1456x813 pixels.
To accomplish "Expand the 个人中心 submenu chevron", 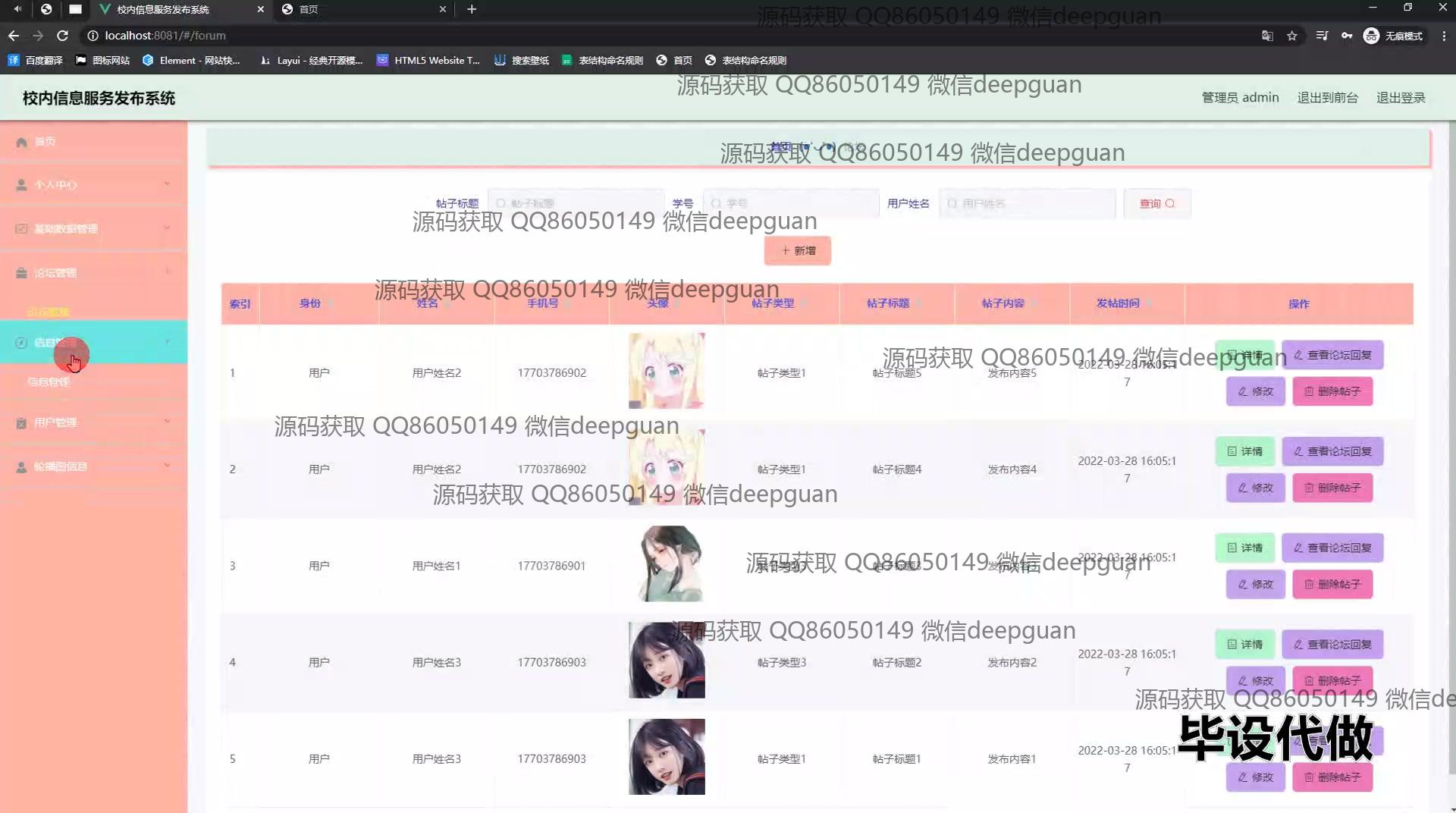I will (x=167, y=184).
